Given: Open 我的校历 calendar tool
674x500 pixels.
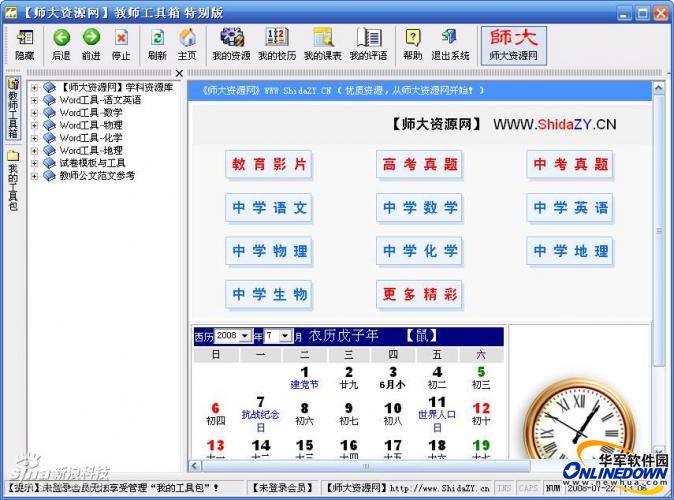Looking at the screenshot, I should pyautogui.click(x=277, y=45).
